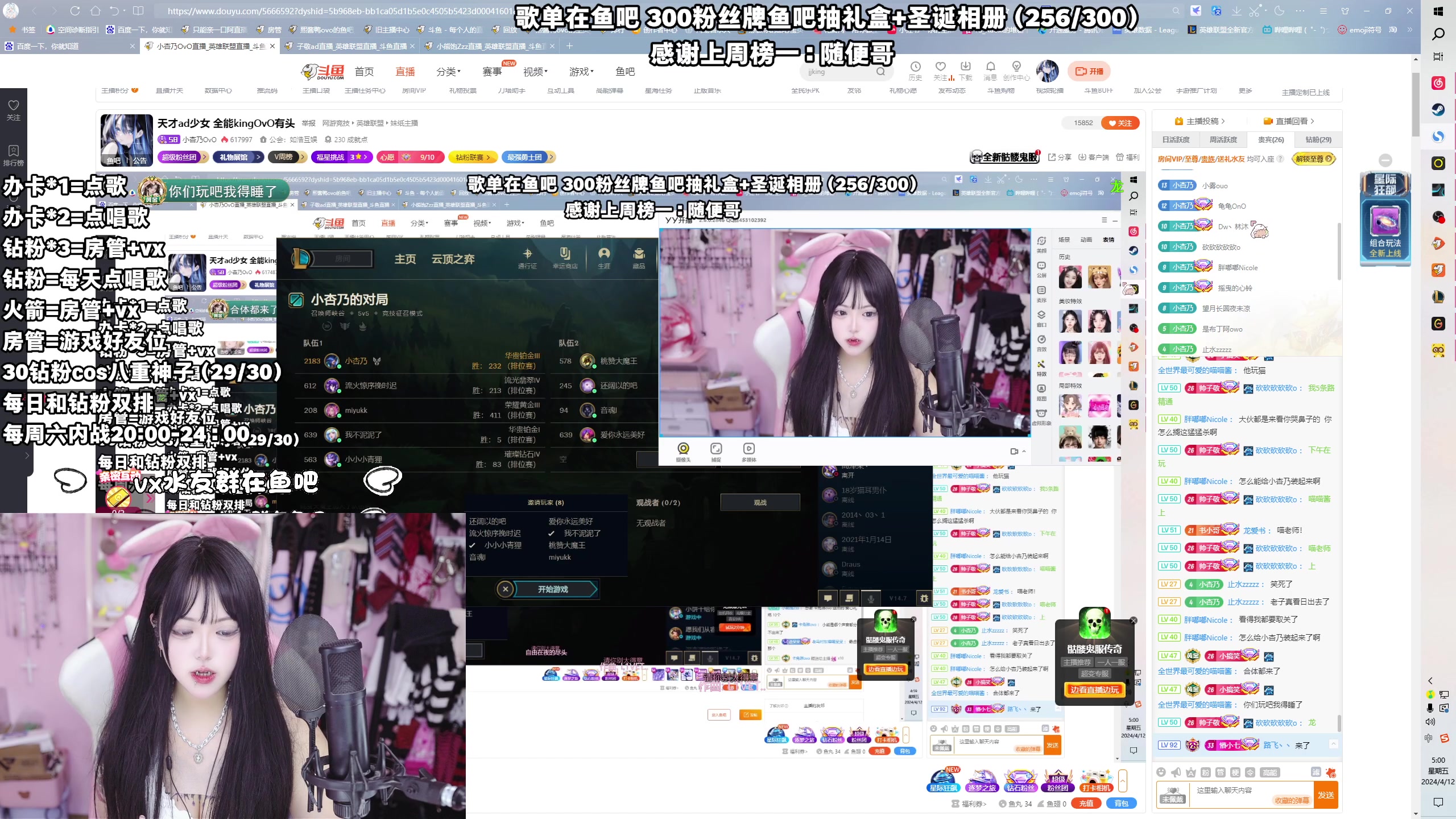This screenshot has width=1456, height=819.
Task: Expand the 礼物展馆 badge
Action: point(238,157)
